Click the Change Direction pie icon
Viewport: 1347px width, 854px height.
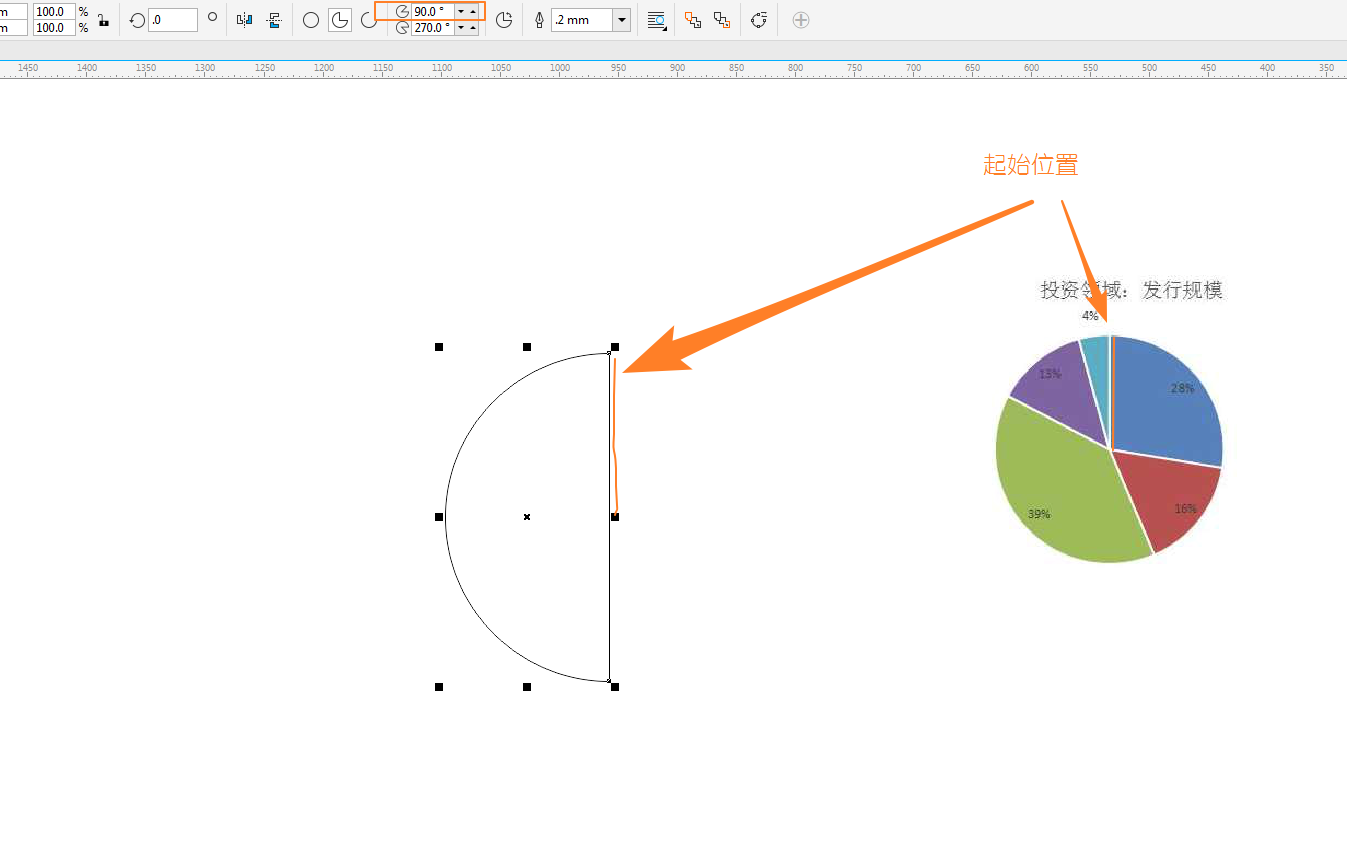pos(504,20)
